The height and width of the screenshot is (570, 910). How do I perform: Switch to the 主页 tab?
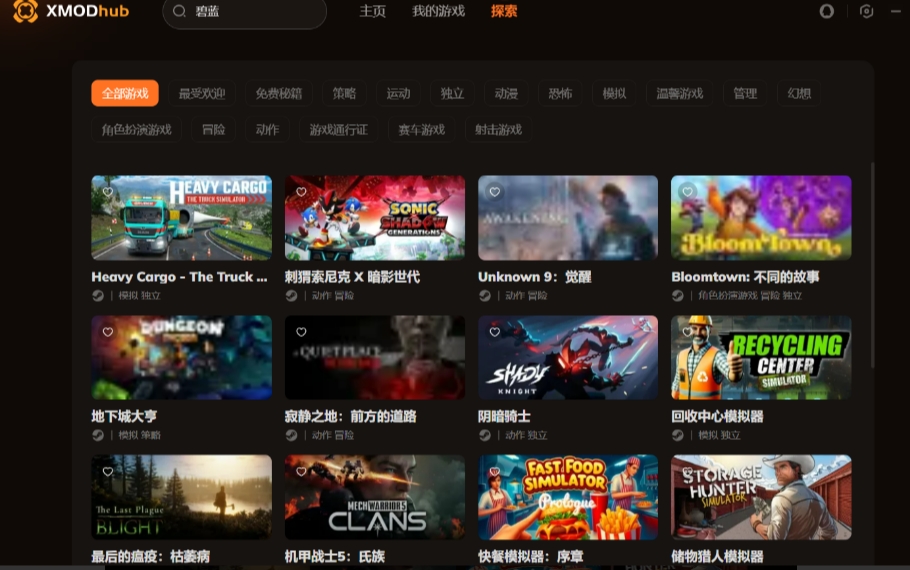(x=372, y=12)
